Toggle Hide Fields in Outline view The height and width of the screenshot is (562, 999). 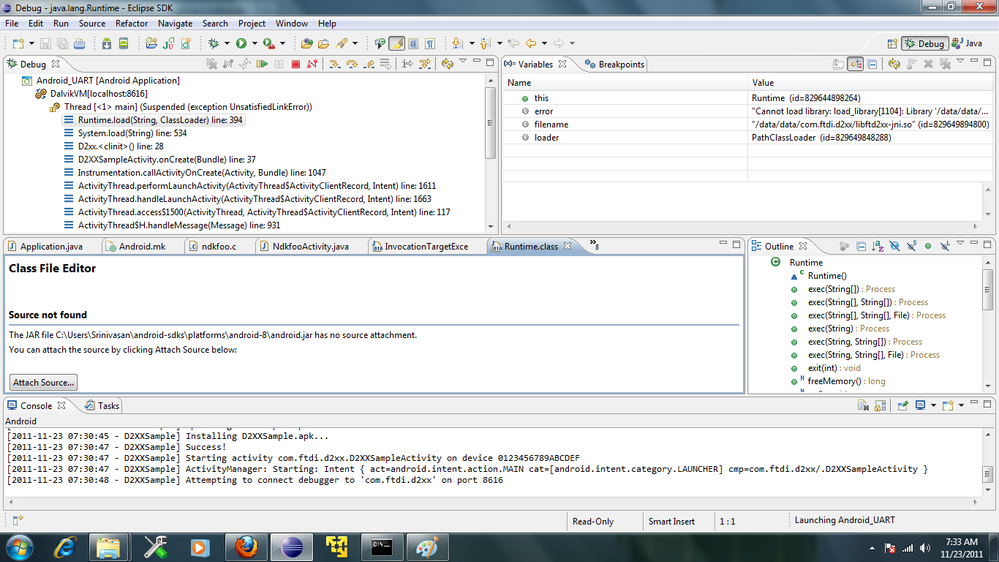click(895, 246)
